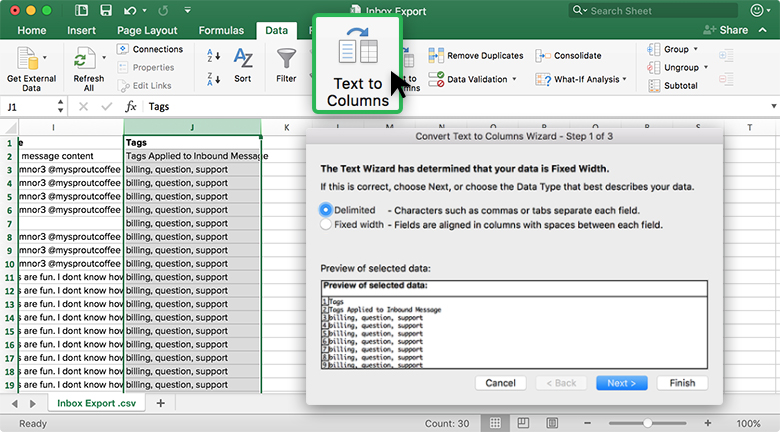Click the Text to Columns button
Screen dimensions: 780x432
358,64
